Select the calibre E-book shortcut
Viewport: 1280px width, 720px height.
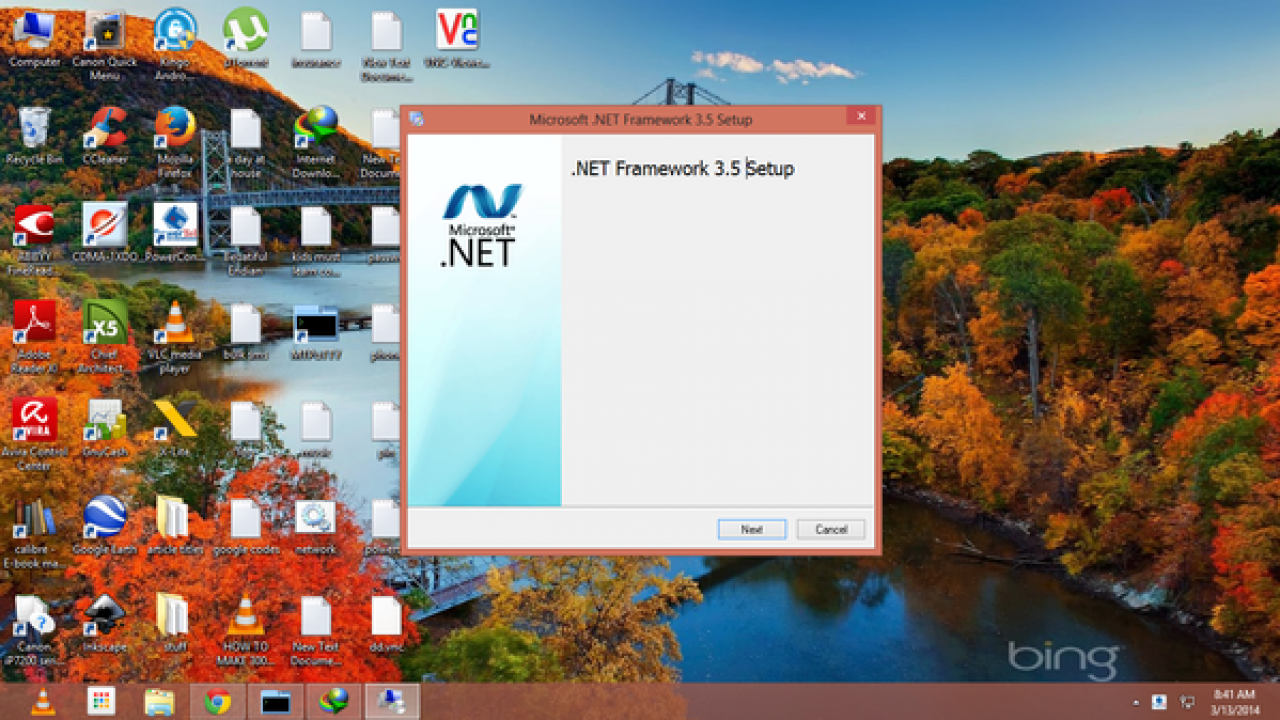click(x=35, y=534)
